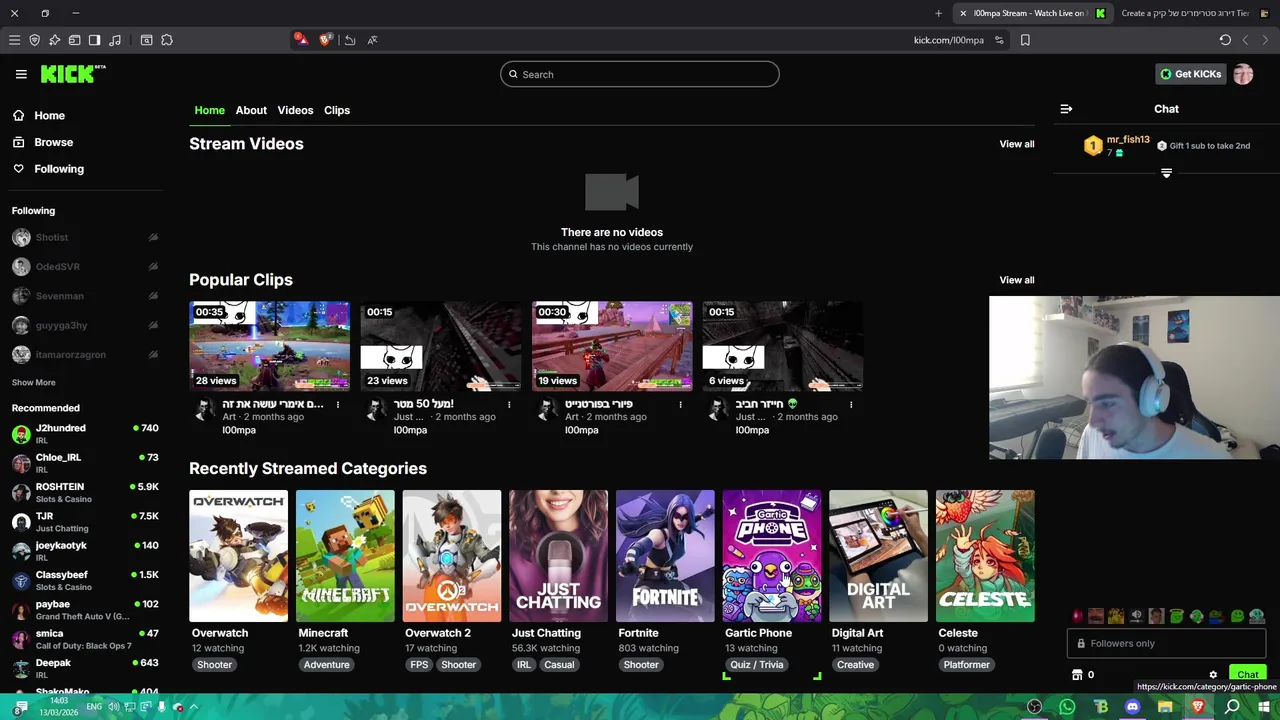1280x720 pixels.
Task: Open the Celeste category card
Action: (985, 556)
